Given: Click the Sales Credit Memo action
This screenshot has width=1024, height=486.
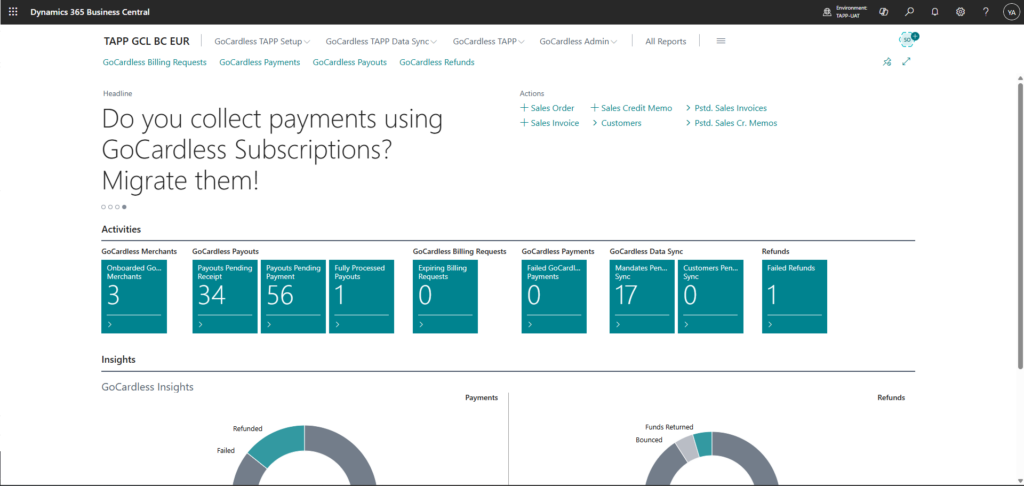Looking at the screenshot, I should click(x=631, y=108).
